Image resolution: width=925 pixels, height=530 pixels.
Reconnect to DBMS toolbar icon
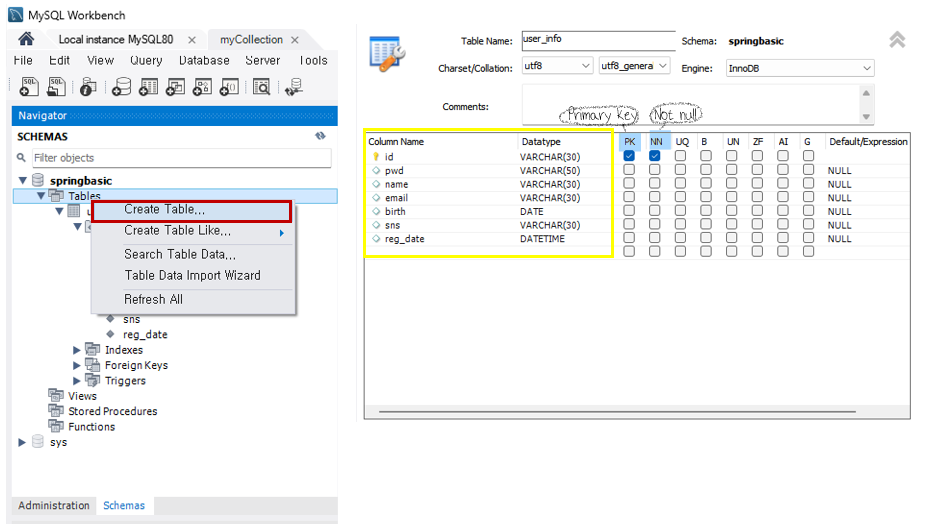pyautogui.click(x=294, y=87)
